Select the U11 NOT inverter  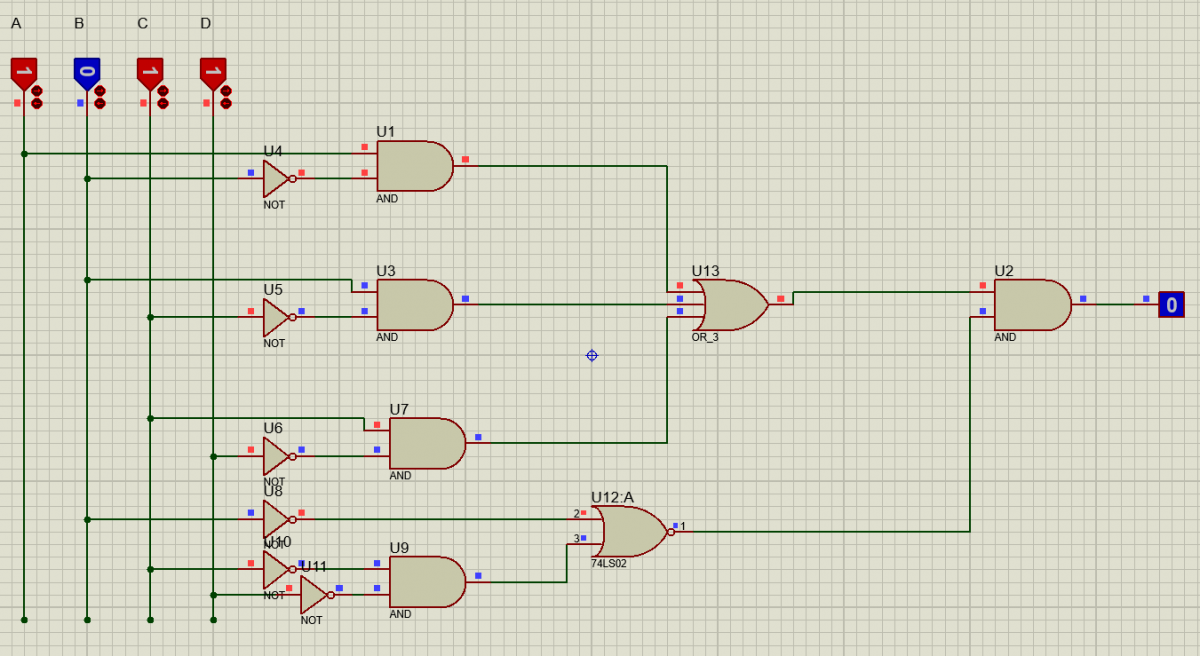pos(314,595)
